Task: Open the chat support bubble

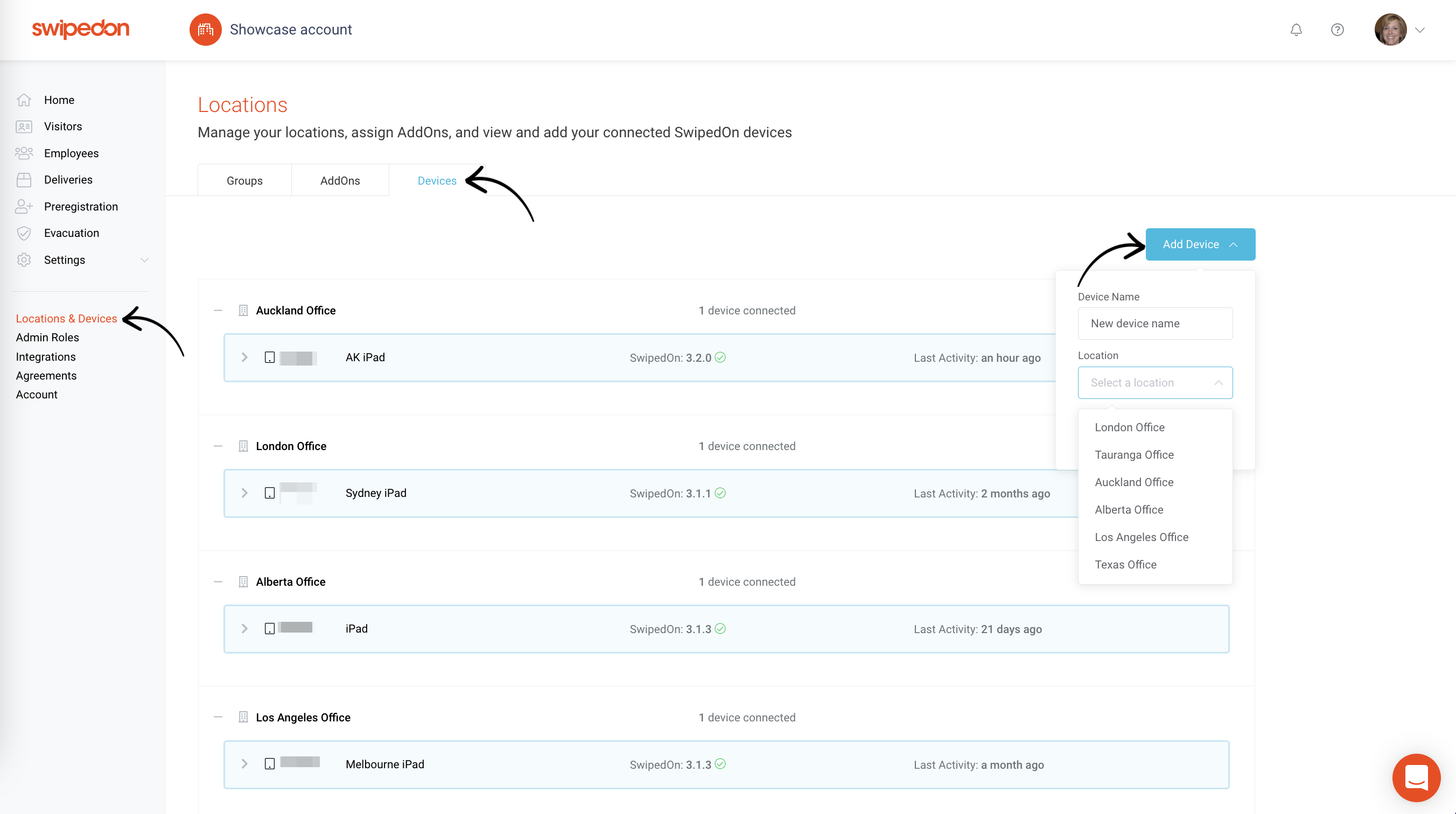Action: (x=1417, y=778)
